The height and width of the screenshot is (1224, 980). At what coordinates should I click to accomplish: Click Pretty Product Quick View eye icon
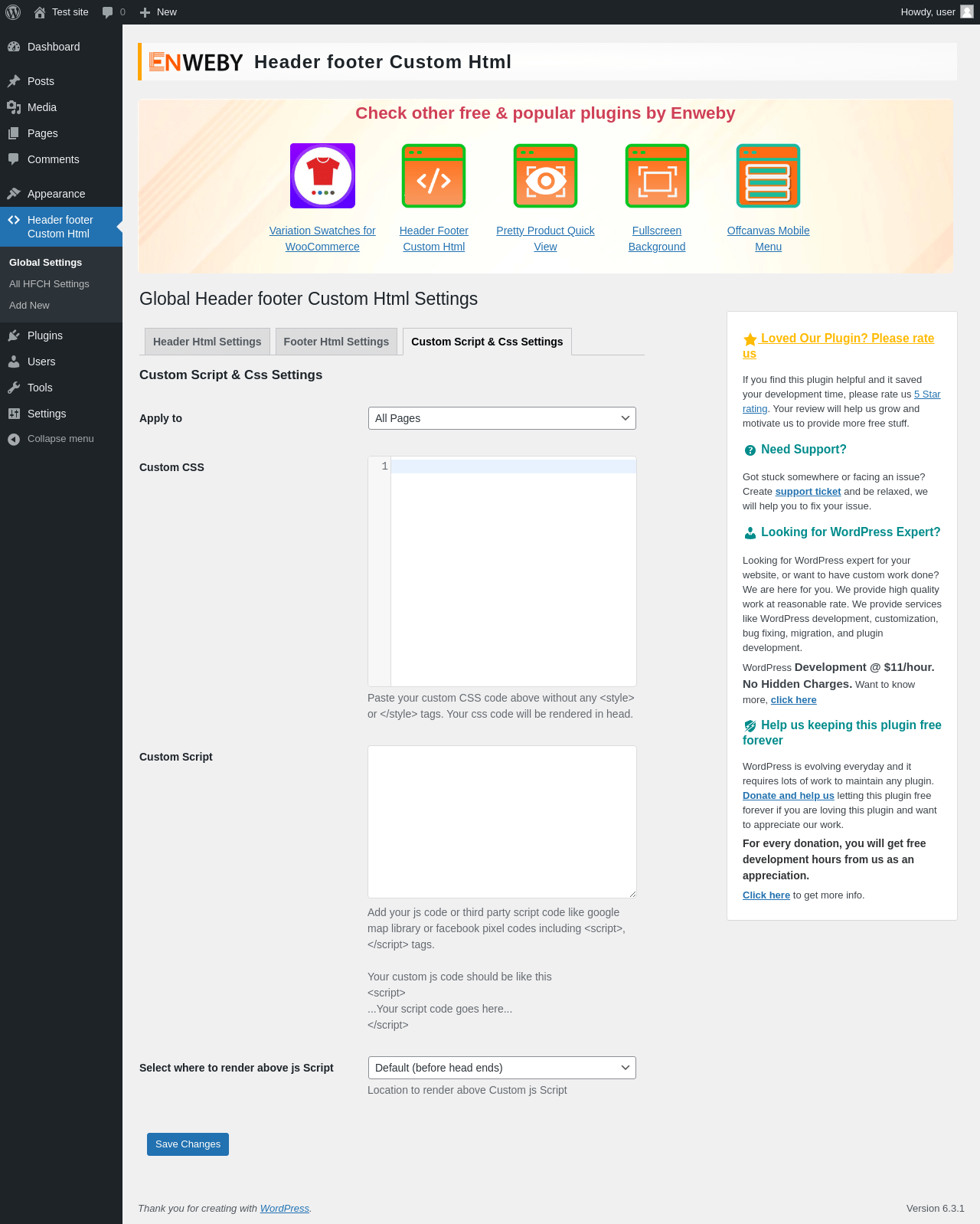[x=545, y=175]
